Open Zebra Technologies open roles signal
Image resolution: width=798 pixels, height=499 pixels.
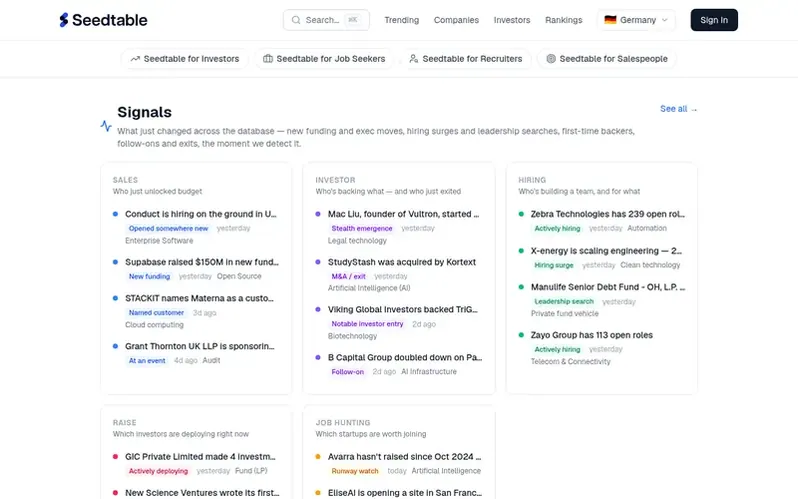pyautogui.click(x=608, y=214)
